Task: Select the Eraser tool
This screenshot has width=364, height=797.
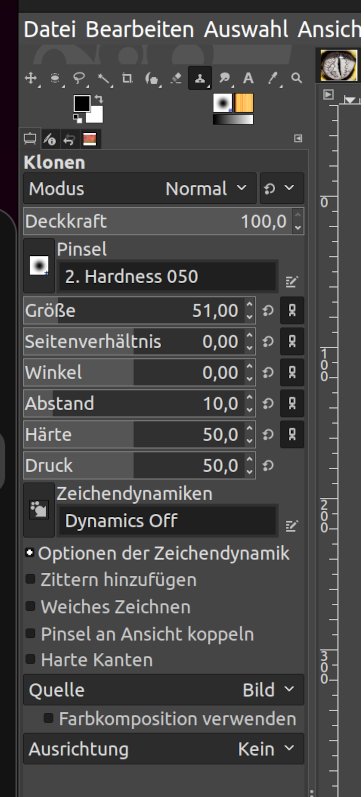Action: (176, 78)
